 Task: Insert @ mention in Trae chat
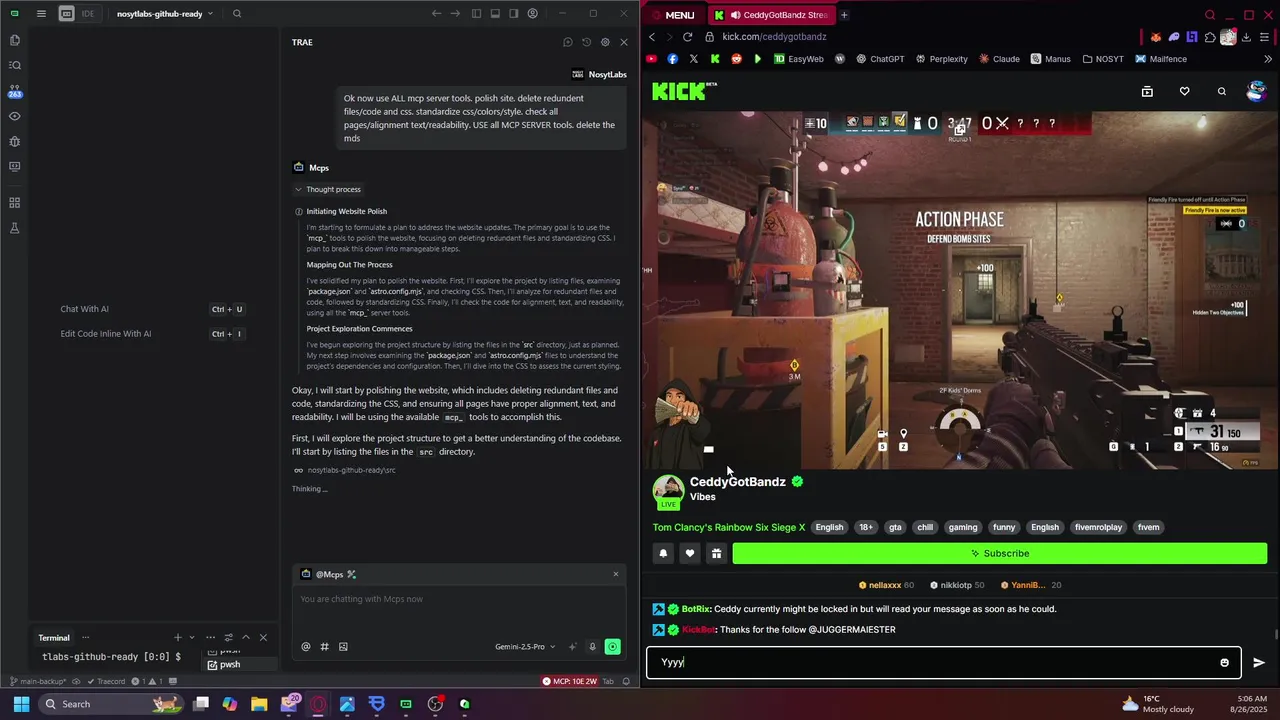click(x=306, y=647)
